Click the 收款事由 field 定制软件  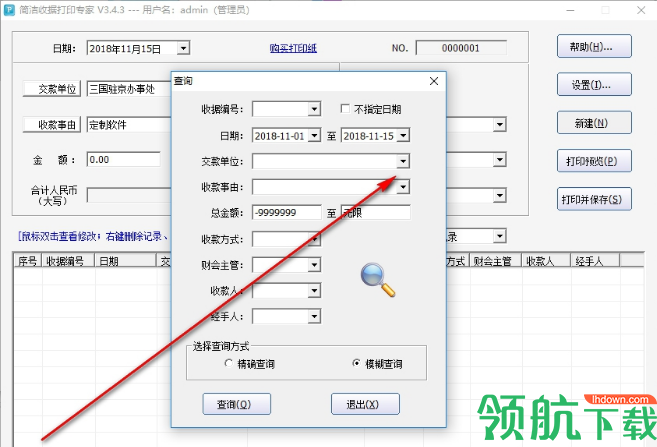pos(129,125)
